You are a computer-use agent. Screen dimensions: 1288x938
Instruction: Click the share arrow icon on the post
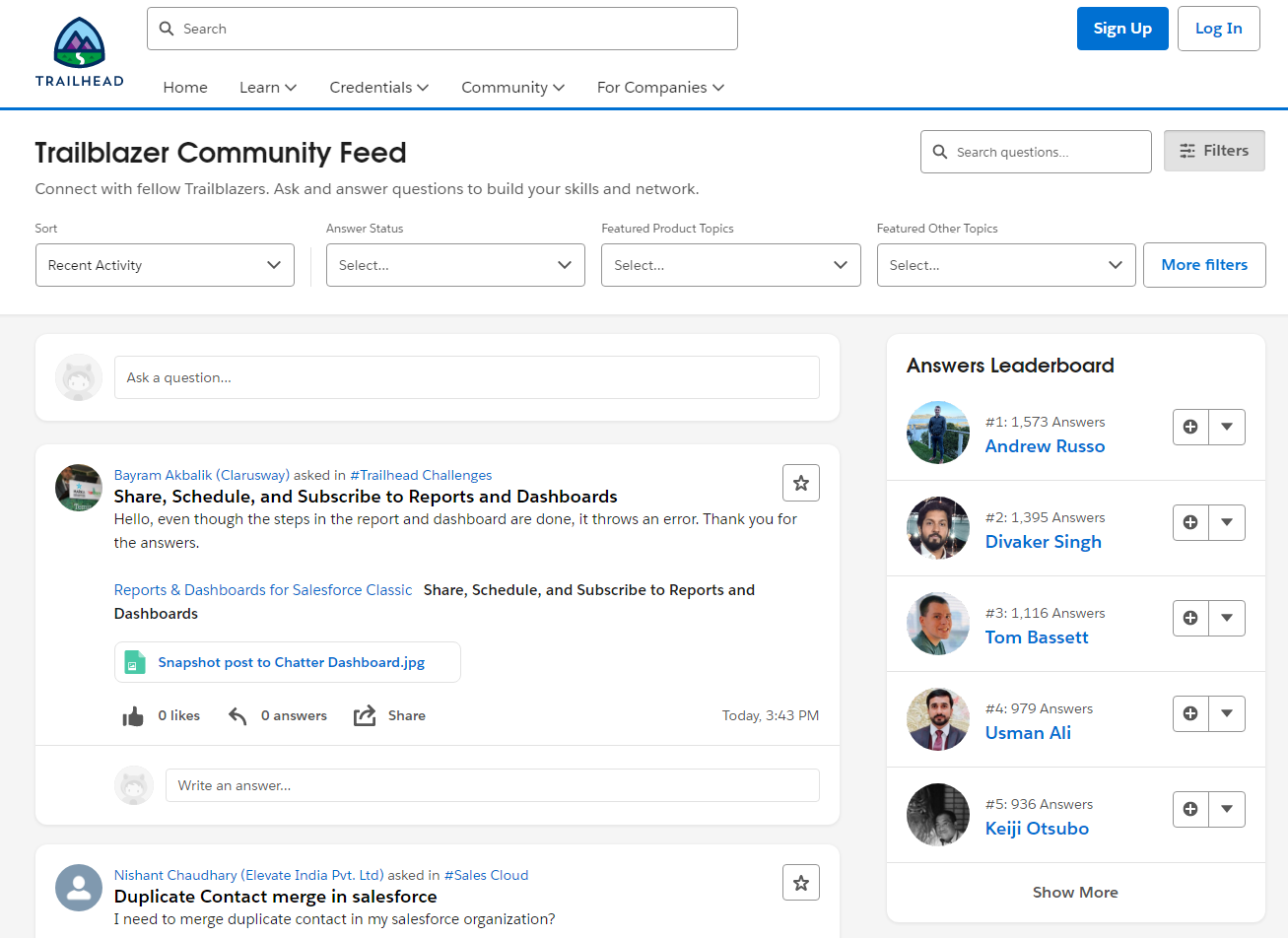365,716
